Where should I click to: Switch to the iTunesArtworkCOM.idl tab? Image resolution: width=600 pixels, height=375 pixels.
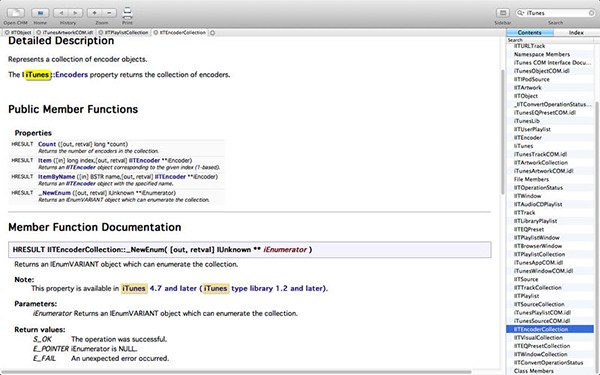65,33
